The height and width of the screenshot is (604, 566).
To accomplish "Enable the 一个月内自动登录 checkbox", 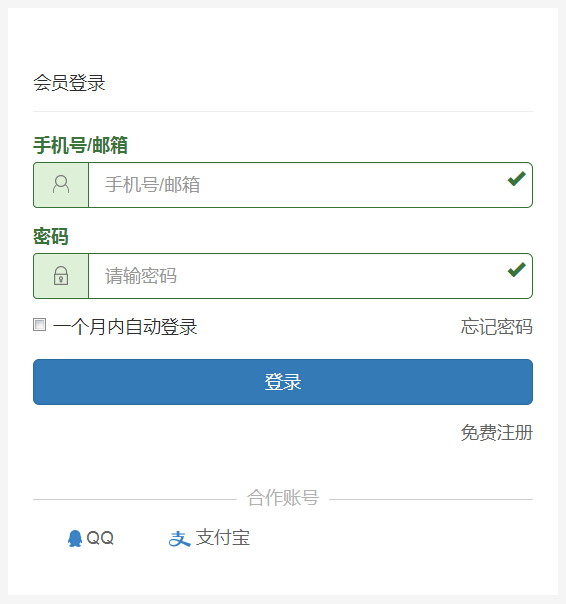I will point(39,324).
